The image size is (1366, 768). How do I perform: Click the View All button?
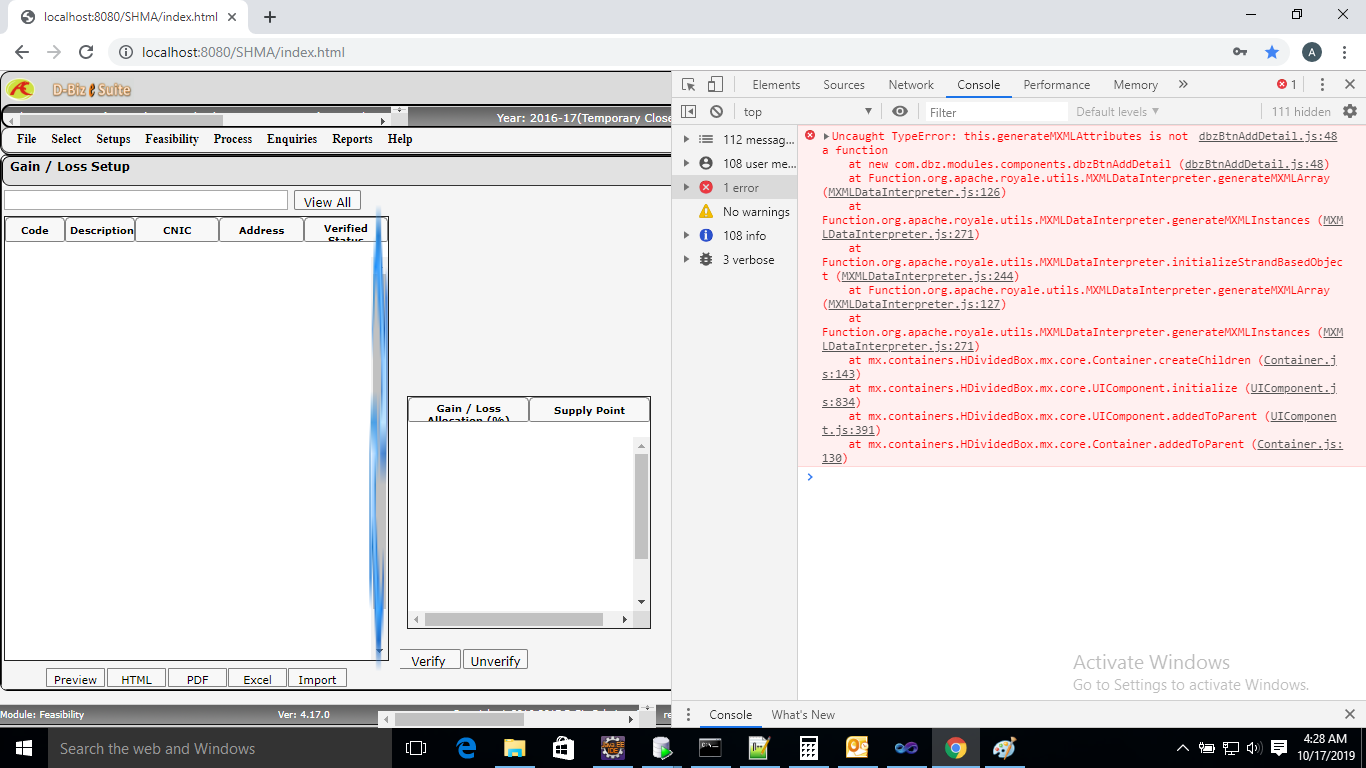click(327, 201)
